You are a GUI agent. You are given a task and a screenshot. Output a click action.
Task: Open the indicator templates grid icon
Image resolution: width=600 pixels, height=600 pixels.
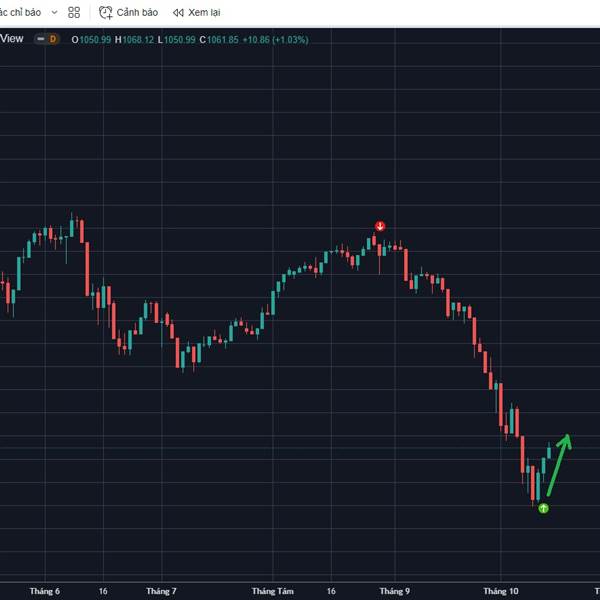click(x=74, y=12)
